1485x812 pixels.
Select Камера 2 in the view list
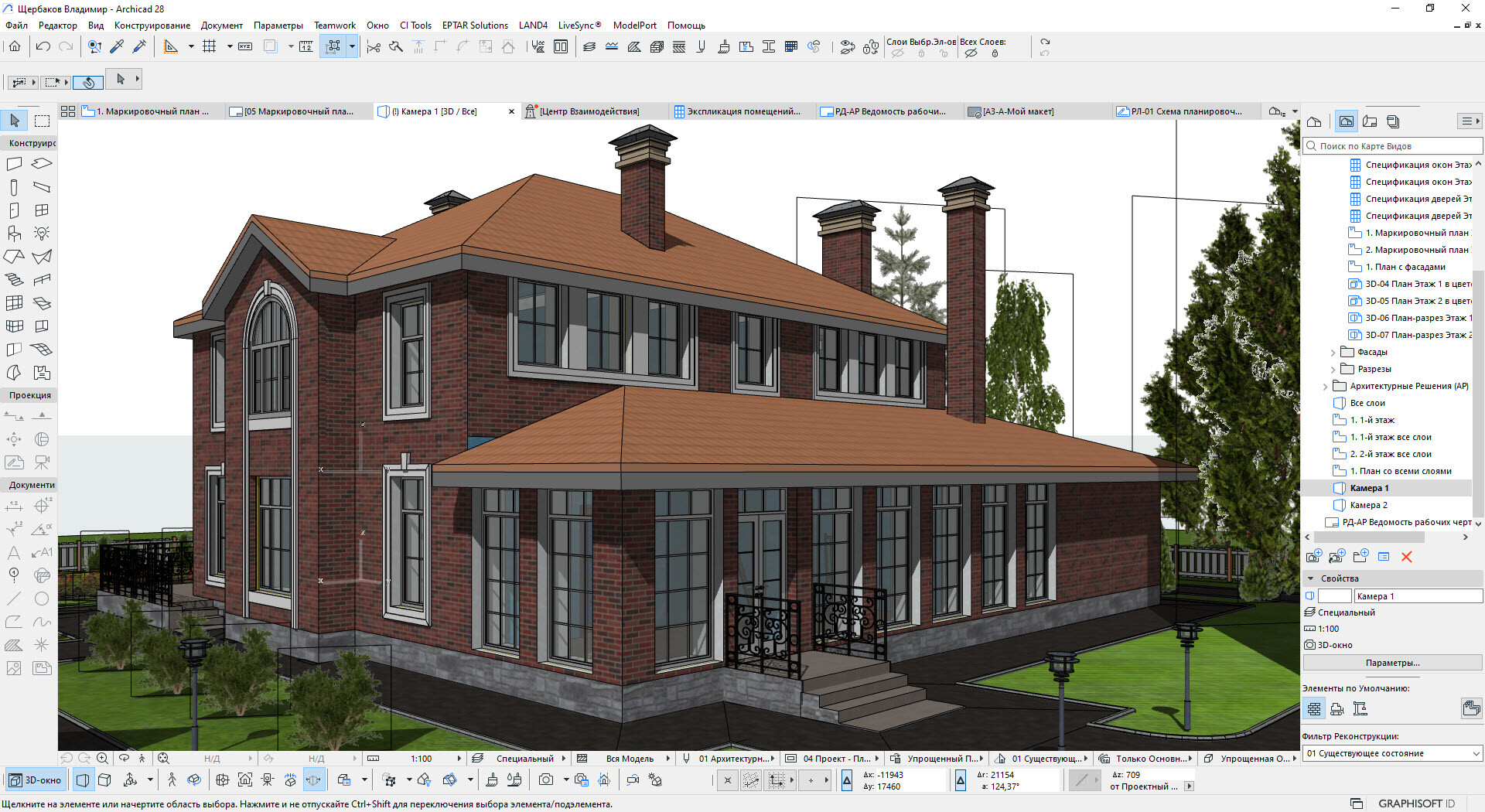coord(1368,505)
